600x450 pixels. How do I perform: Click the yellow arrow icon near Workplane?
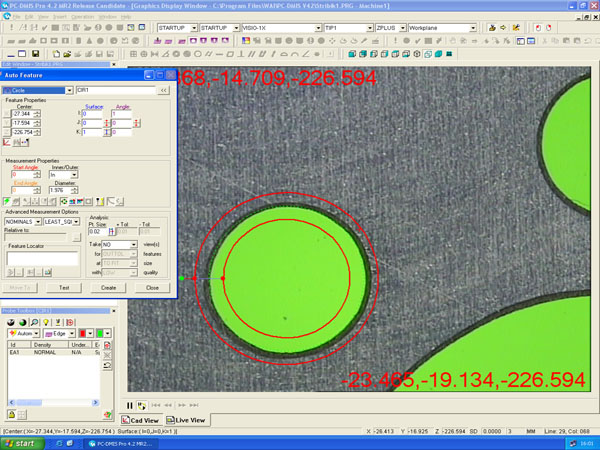click(503, 28)
